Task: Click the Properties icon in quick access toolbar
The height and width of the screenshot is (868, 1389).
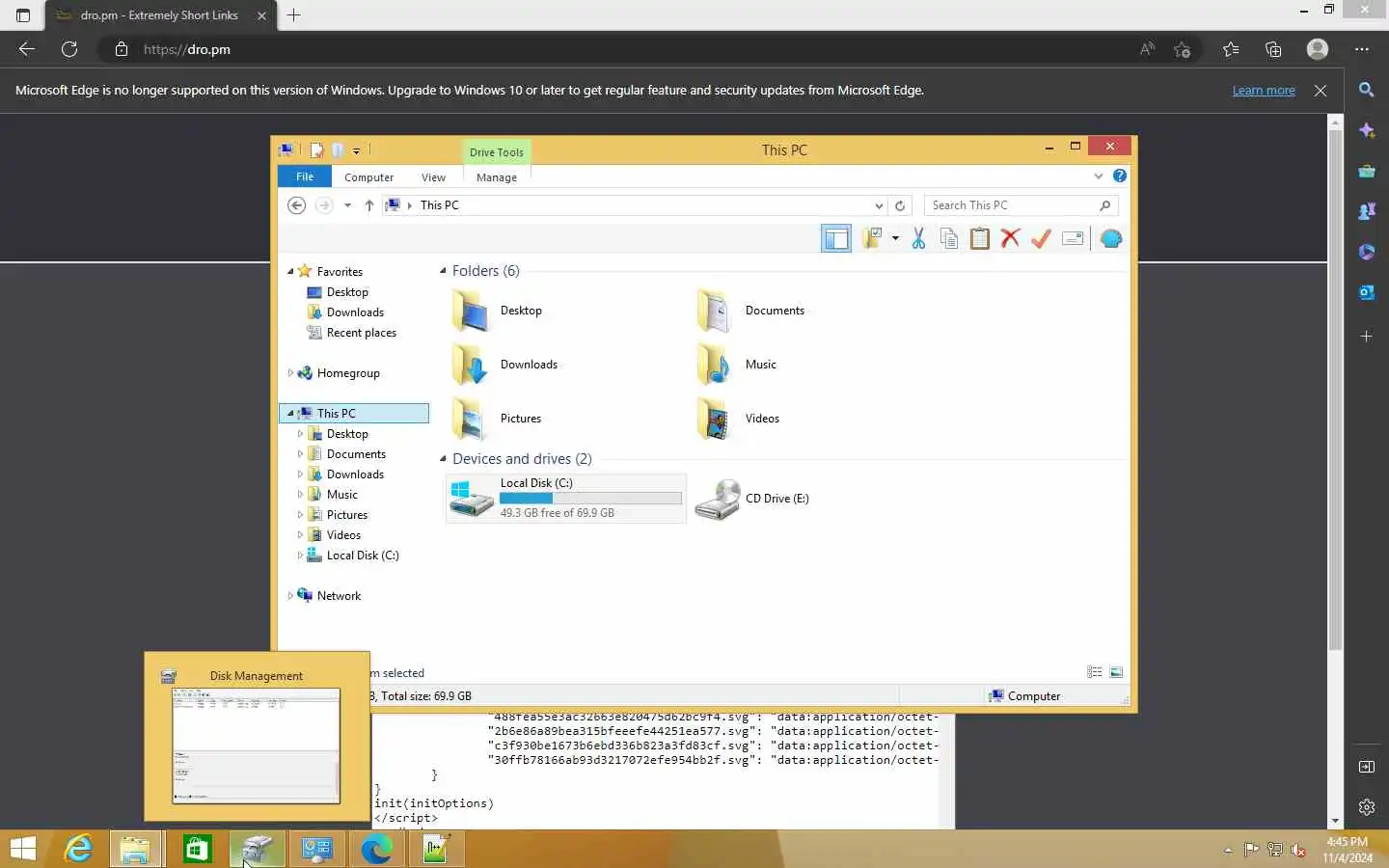Action: coord(316,150)
